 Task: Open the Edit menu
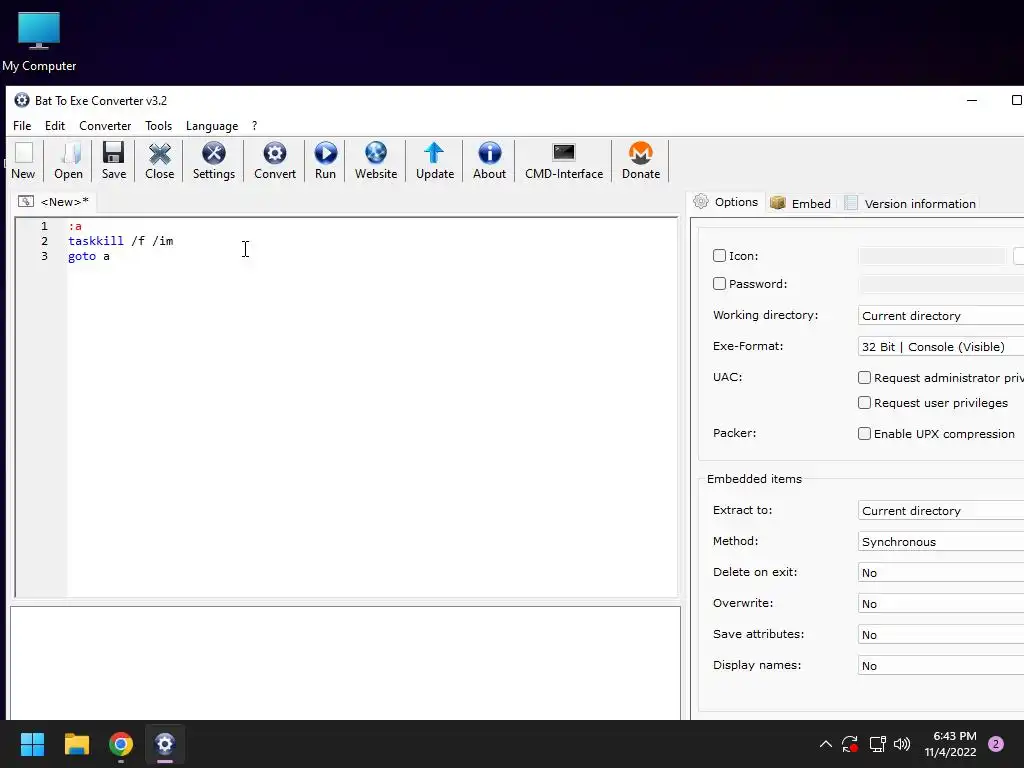[x=55, y=126]
